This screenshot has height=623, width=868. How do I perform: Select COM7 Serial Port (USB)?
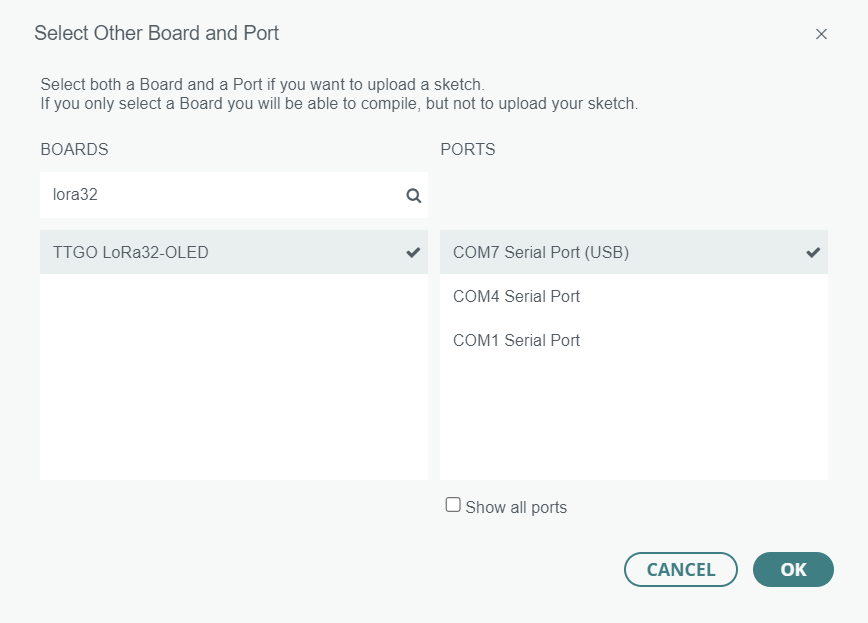[541, 253]
